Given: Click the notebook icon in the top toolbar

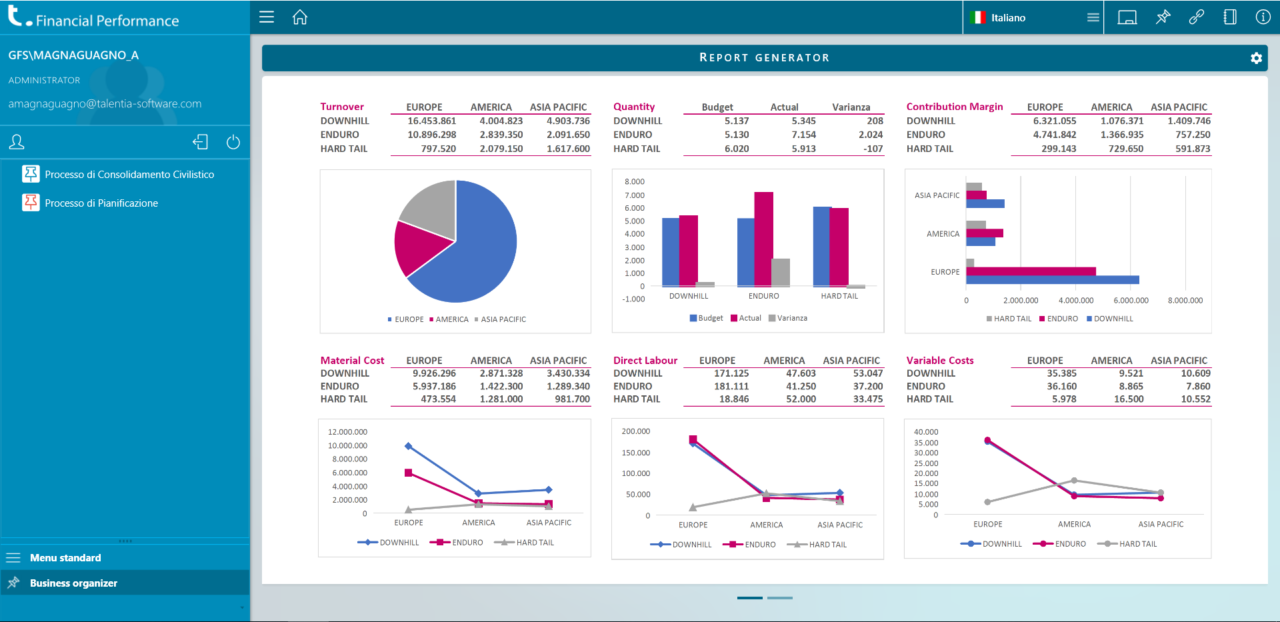Looking at the screenshot, I should (1231, 16).
